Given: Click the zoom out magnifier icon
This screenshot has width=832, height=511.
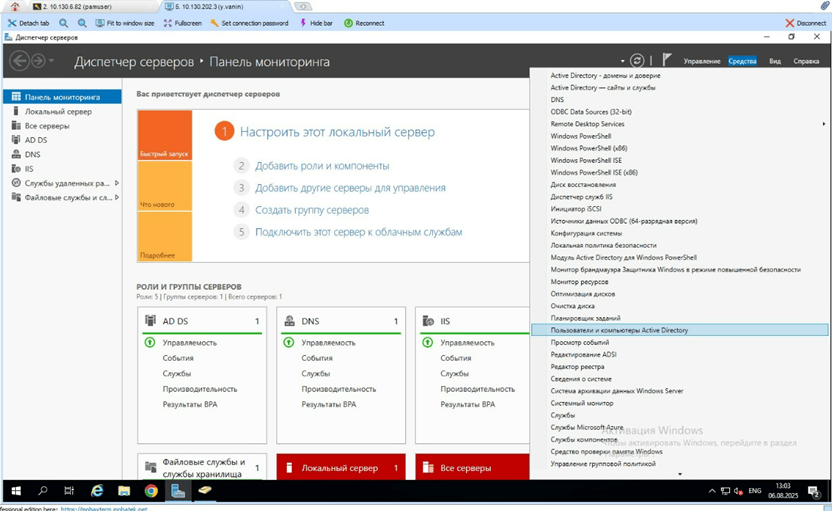Looking at the screenshot, I should click(82, 23).
